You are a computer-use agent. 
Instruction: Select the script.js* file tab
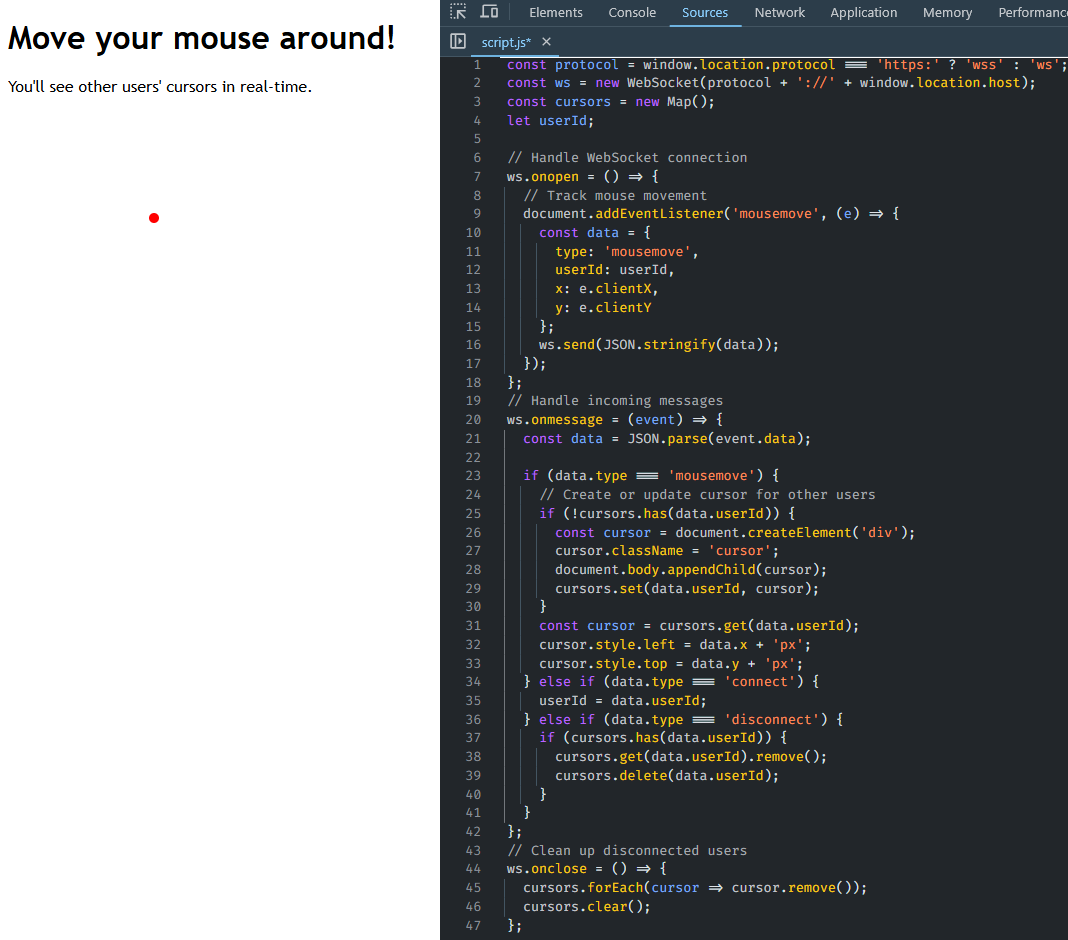point(506,42)
